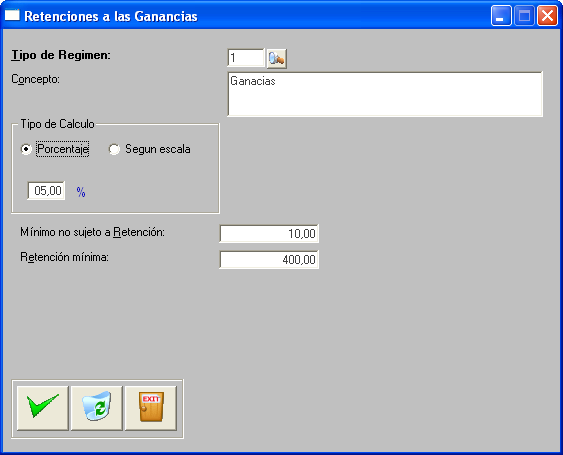563x455 pixels.
Task: Click the Tipo de Regimen label
Action: pos(61,55)
